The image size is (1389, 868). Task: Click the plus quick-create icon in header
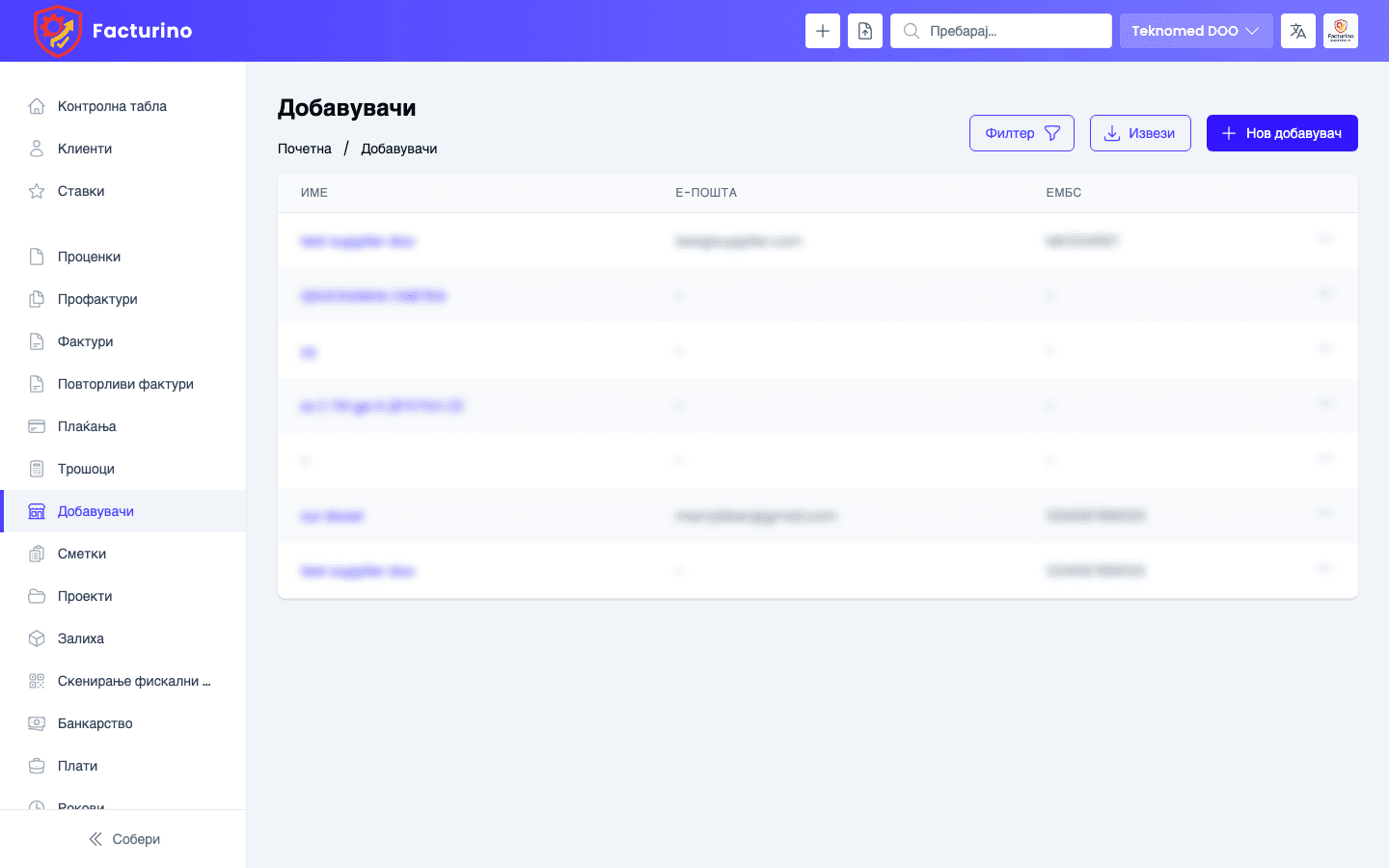click(x=822, y=31)
